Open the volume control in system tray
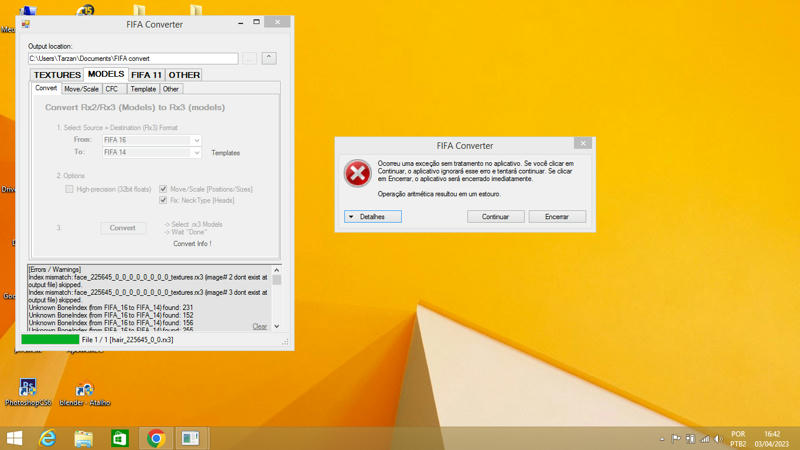 point(718,439)
